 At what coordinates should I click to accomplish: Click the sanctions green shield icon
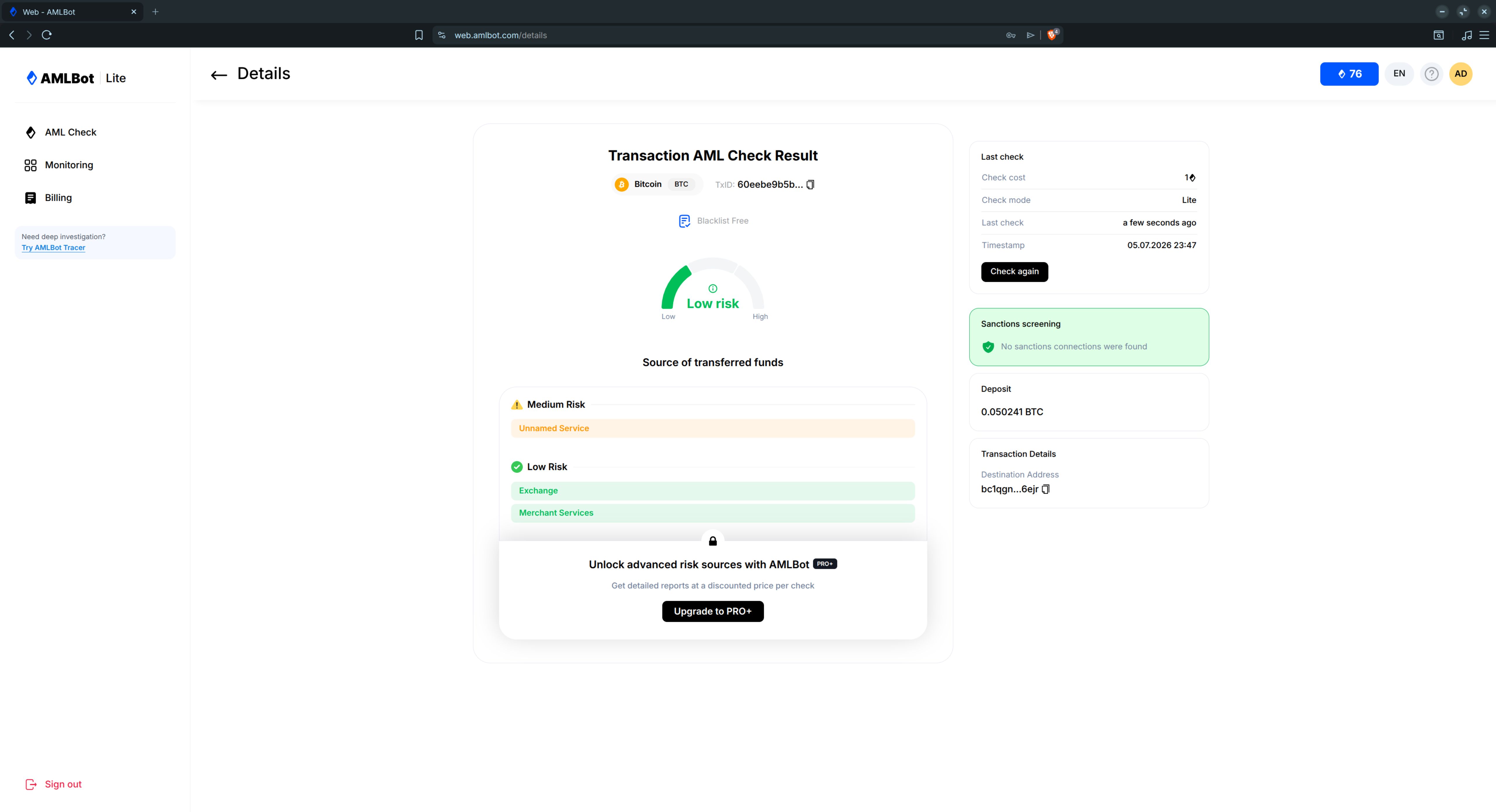tap(988, 347)
